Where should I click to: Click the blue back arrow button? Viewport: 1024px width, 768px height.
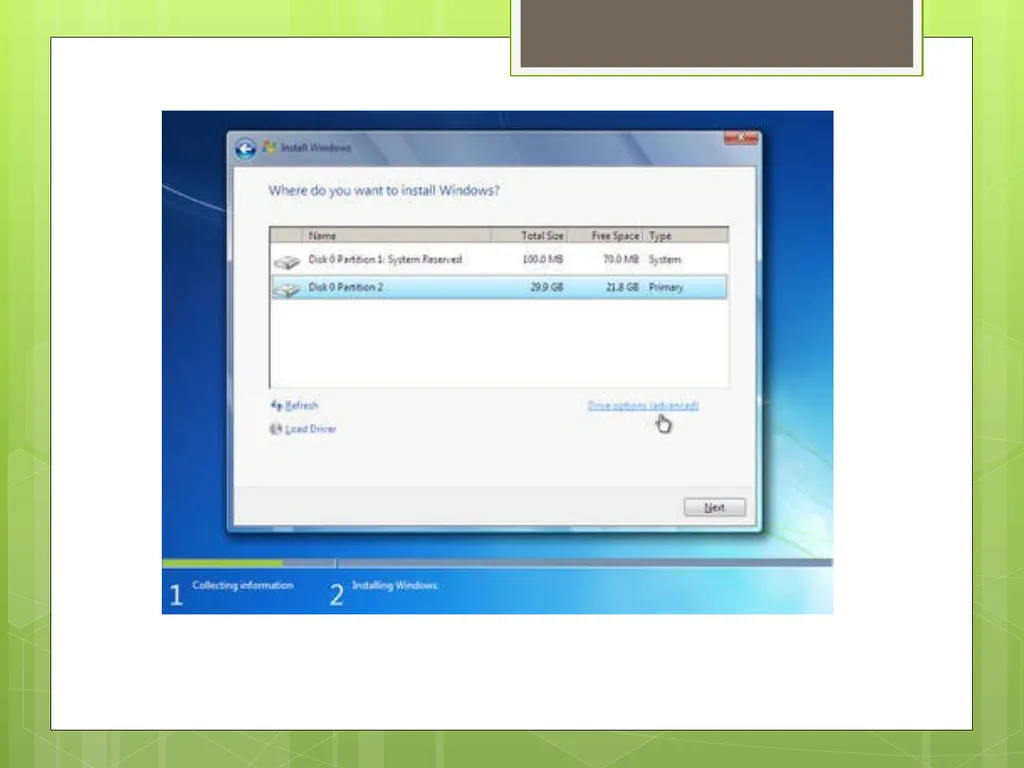(x=246, y=148)
